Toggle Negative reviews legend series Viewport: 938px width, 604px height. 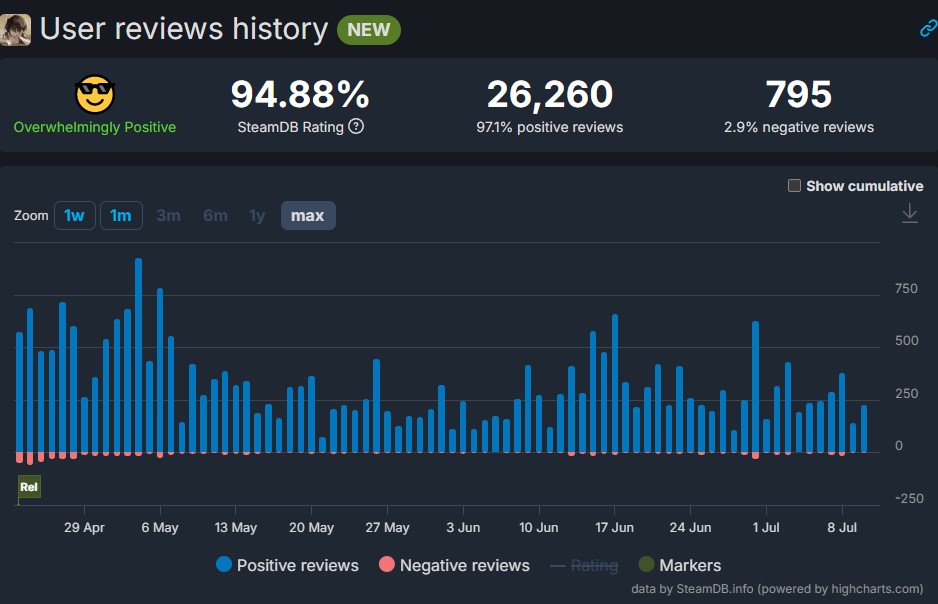[x=455, y=565]
